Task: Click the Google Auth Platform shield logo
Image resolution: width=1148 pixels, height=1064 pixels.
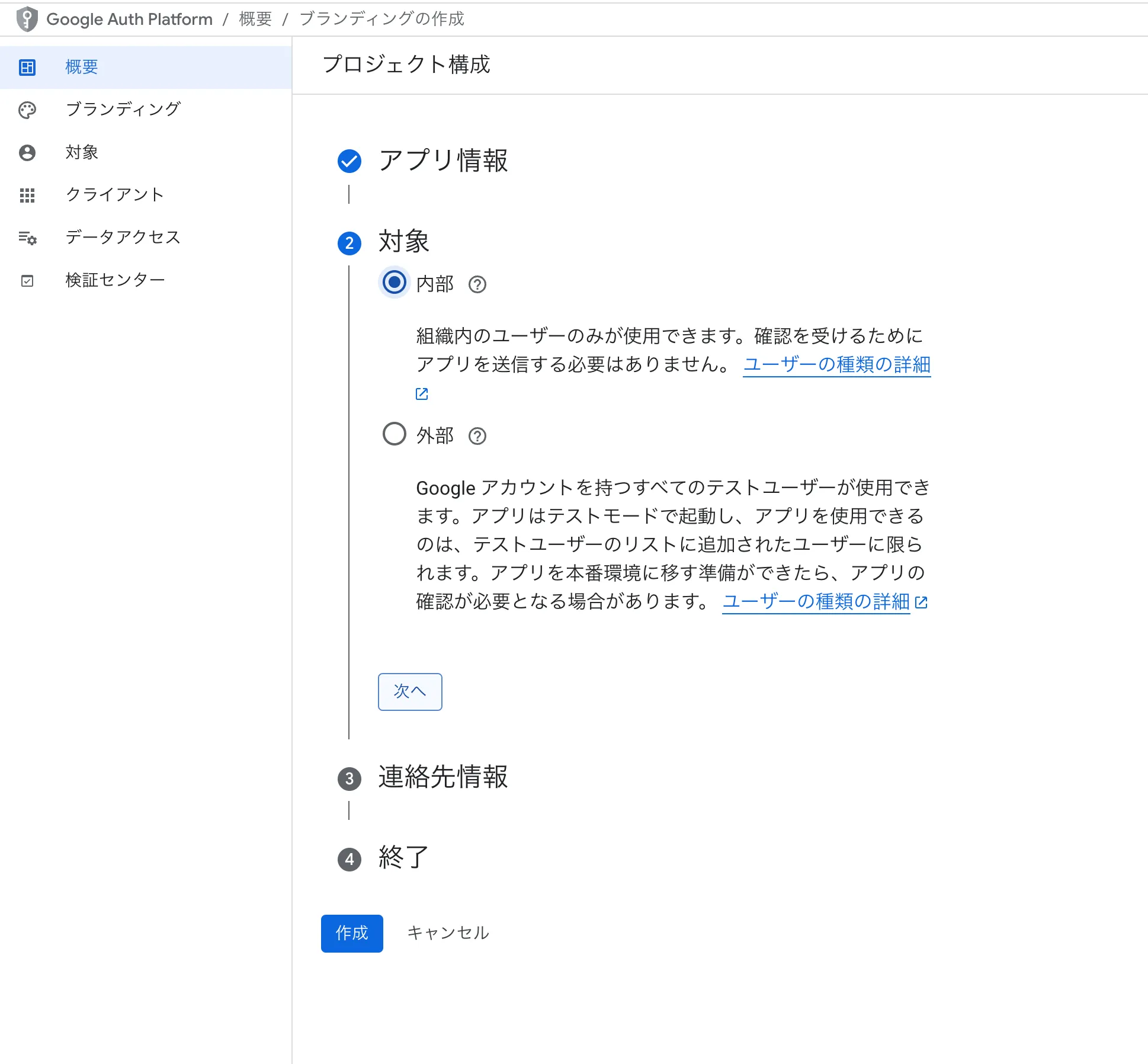Action: coord(26,18)
